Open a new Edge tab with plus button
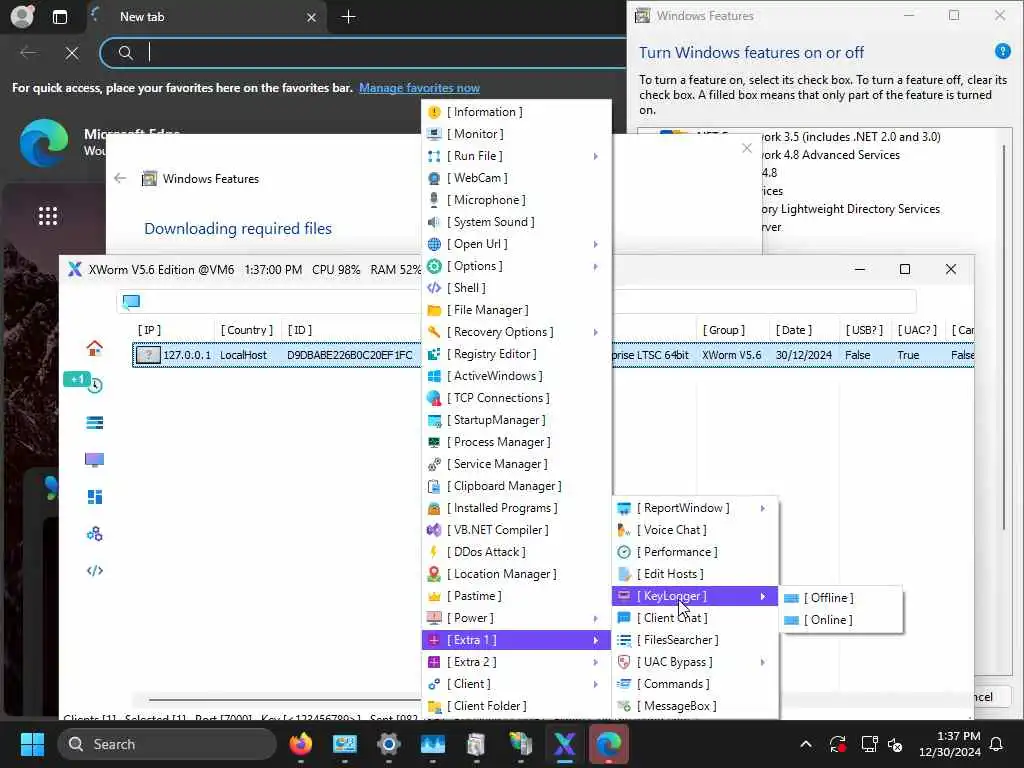Viewport: 1024px width, 768px height. (349, 17)
